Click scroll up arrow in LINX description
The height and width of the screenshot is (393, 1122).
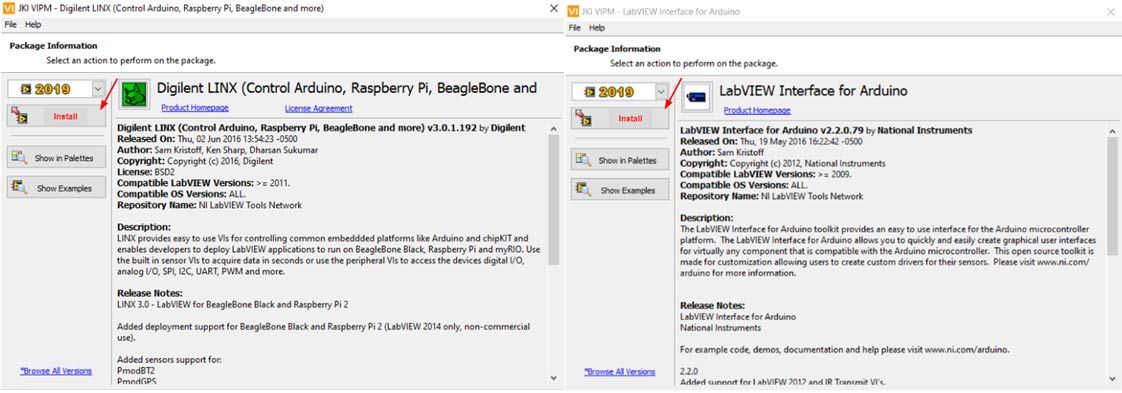coord(553,128)
